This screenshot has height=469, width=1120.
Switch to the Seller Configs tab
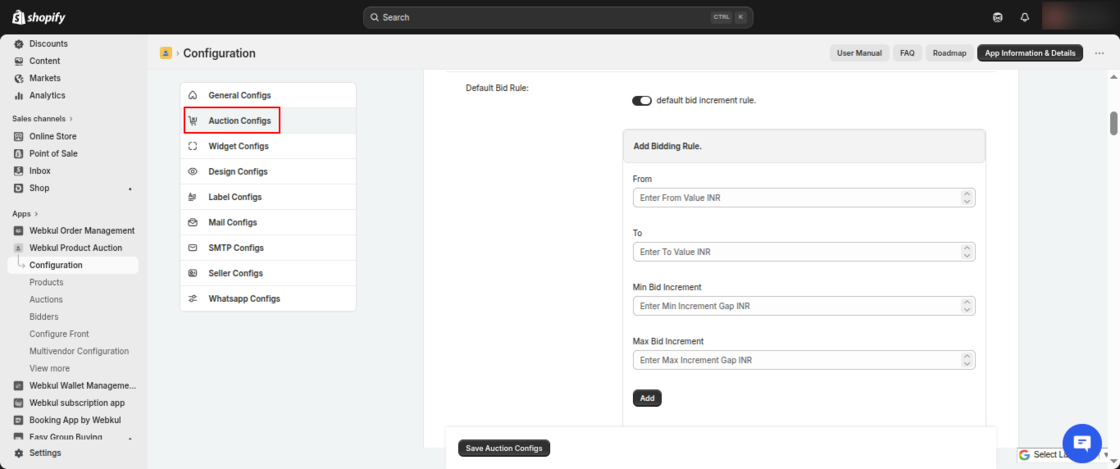(x=268, y=273)
